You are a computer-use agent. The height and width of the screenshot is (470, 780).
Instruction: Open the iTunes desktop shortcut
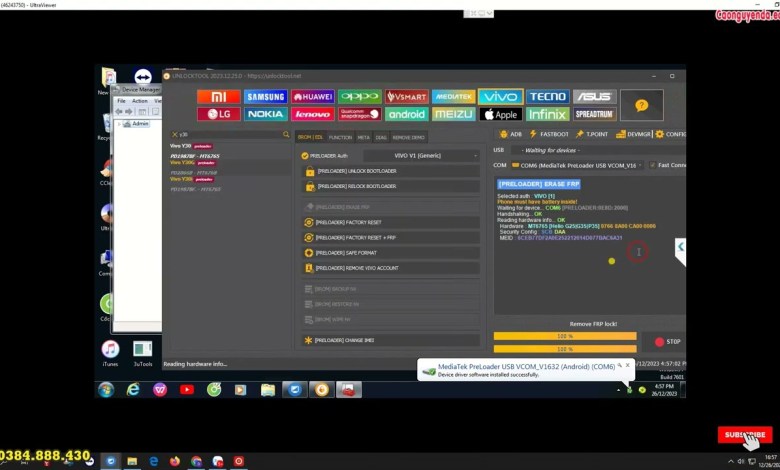(110, 353)
